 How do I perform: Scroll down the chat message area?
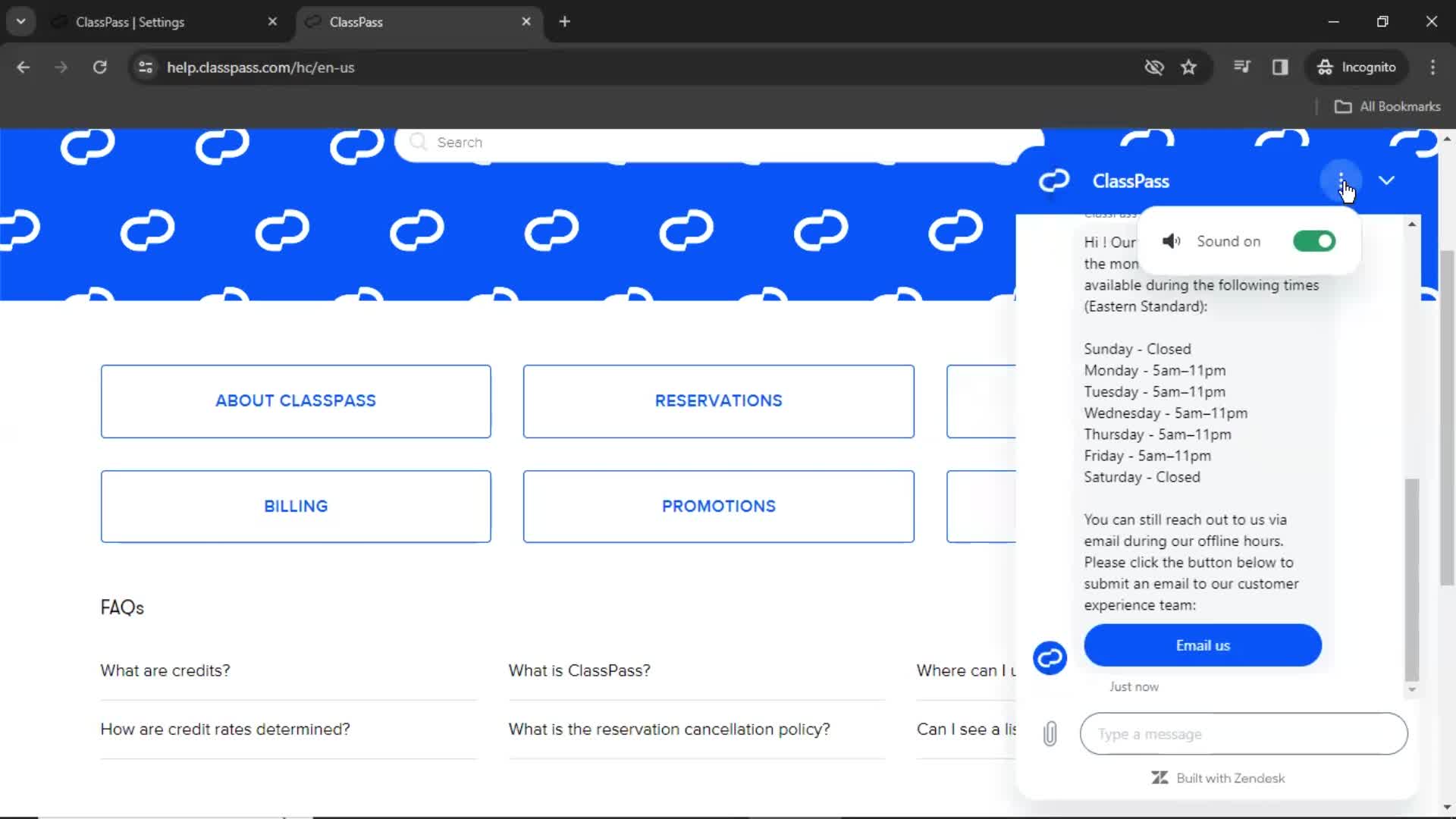tap(1410, 687)
